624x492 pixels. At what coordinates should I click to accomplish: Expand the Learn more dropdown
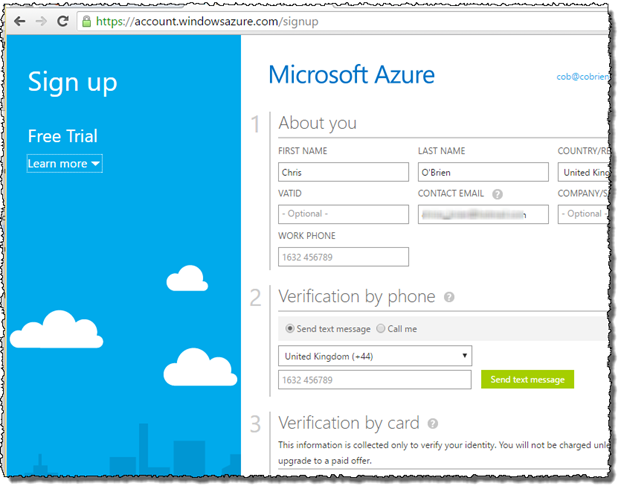(x=64, y=164)
